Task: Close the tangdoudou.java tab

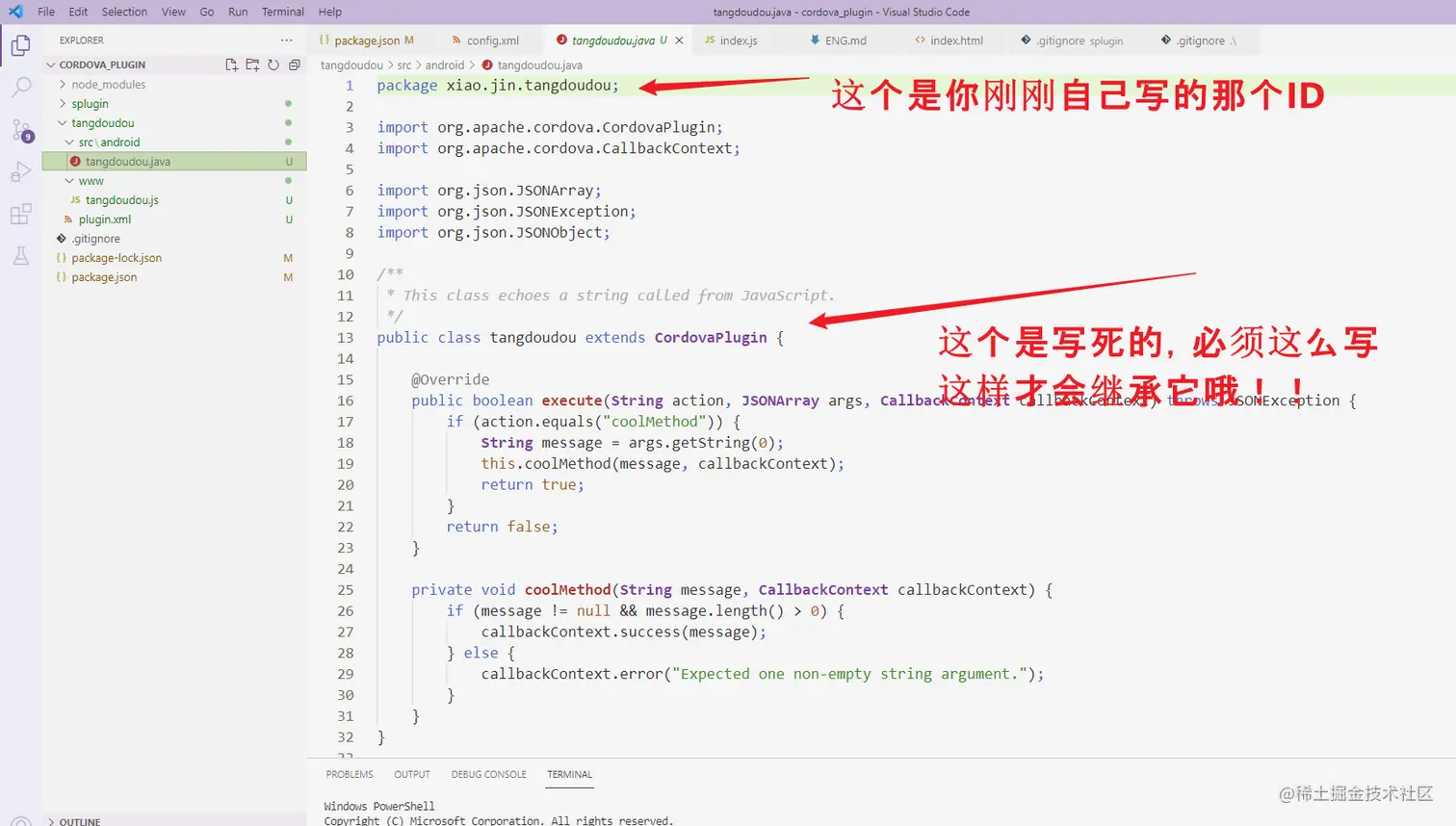Action: click(679, 40)
